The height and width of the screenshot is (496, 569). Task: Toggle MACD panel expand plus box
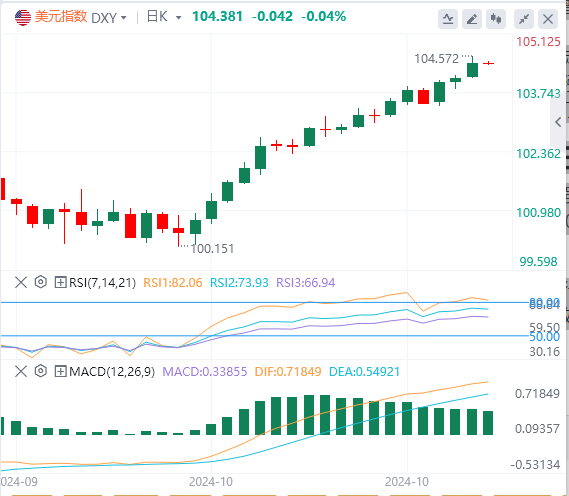click(x=60, y=372)
